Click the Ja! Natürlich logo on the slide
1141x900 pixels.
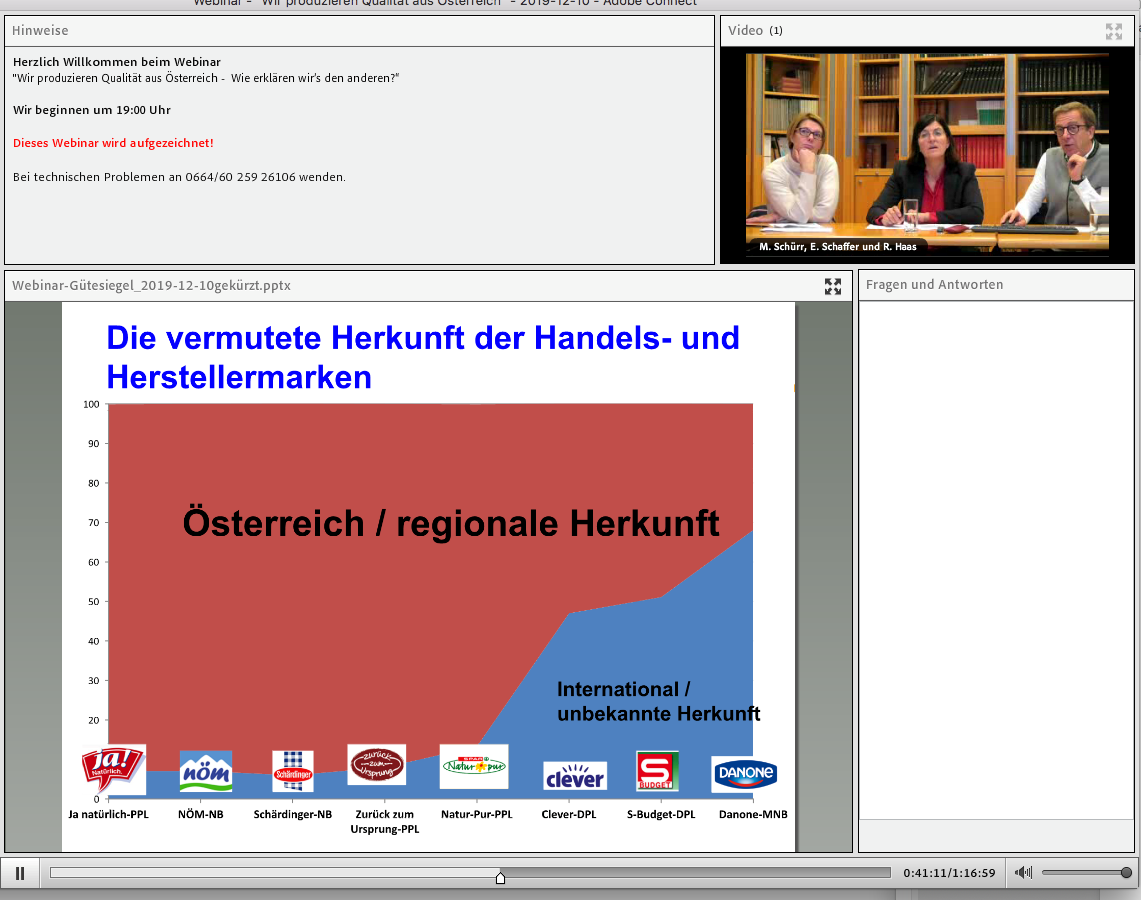(113, 769)
